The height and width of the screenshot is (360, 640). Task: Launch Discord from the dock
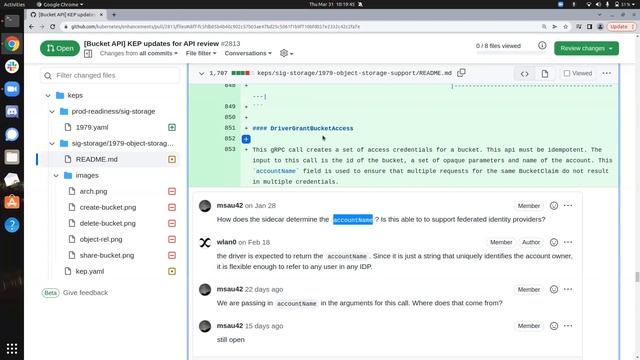pyautogui.click(x=12, y=111)
